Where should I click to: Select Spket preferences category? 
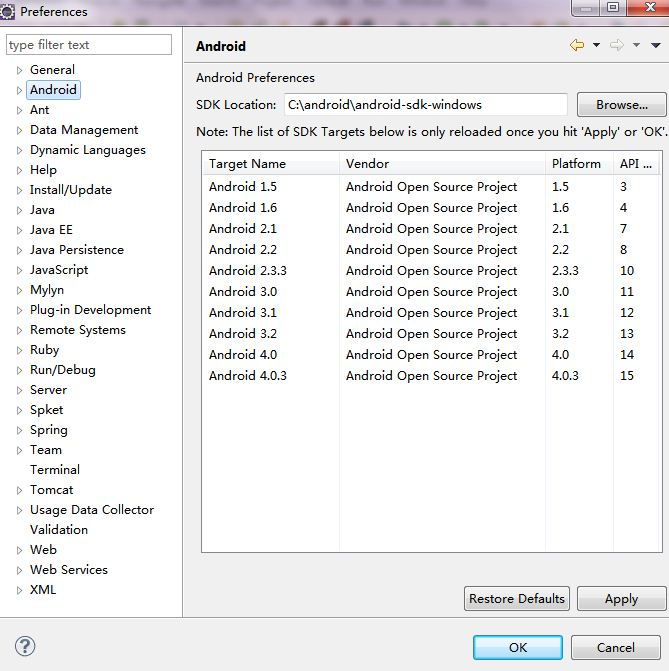pos(46,410)
